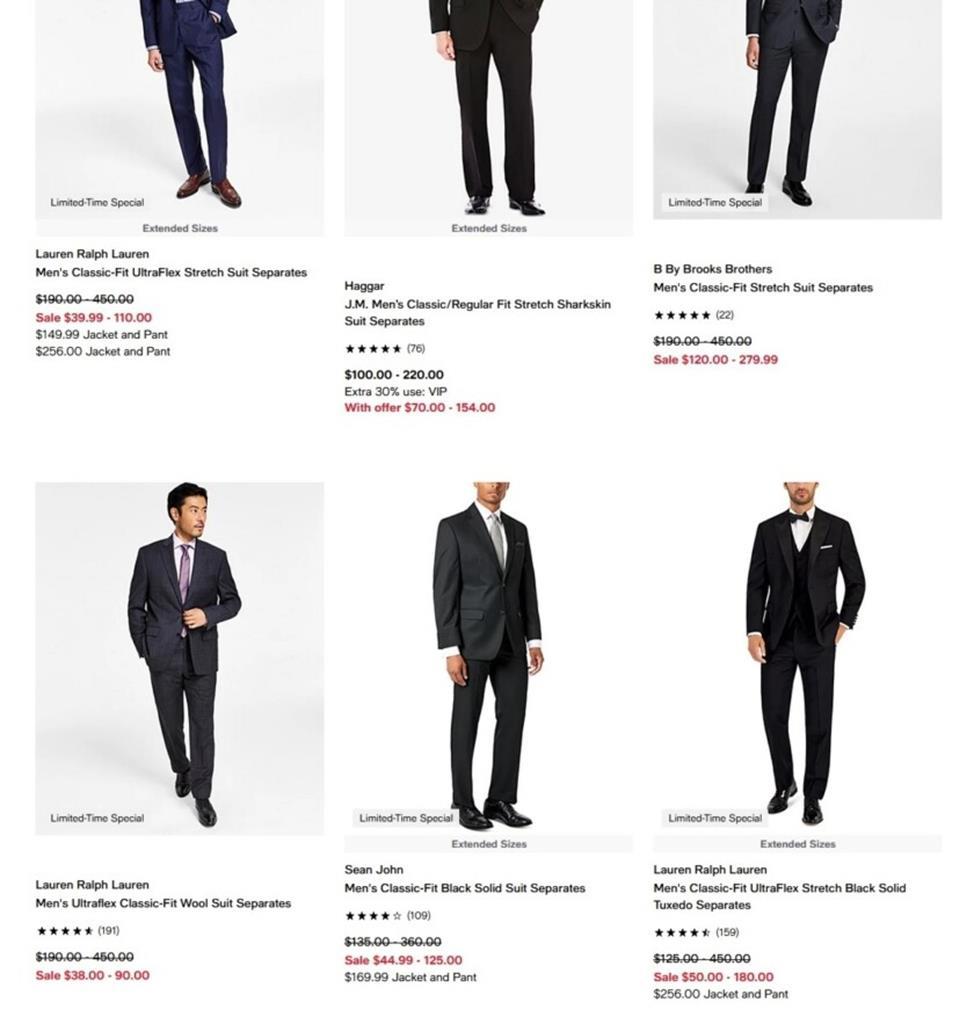The width and height of the screenshot is (974, 1024).
Task: Open Men's Ultraflex Classic-Fit Wool Suit Separates
Action: point(163,903)
